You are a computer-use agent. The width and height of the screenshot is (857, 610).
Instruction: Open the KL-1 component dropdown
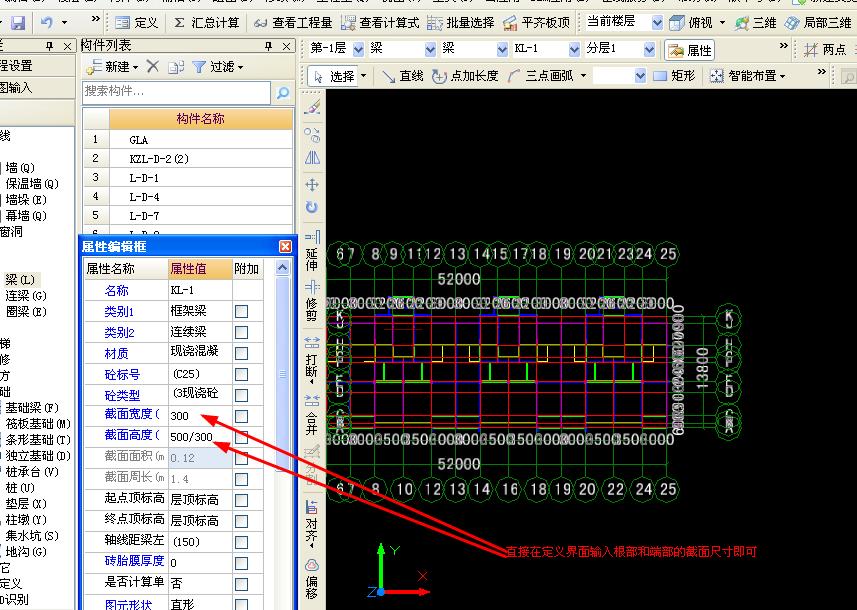[x=574, y=49]
